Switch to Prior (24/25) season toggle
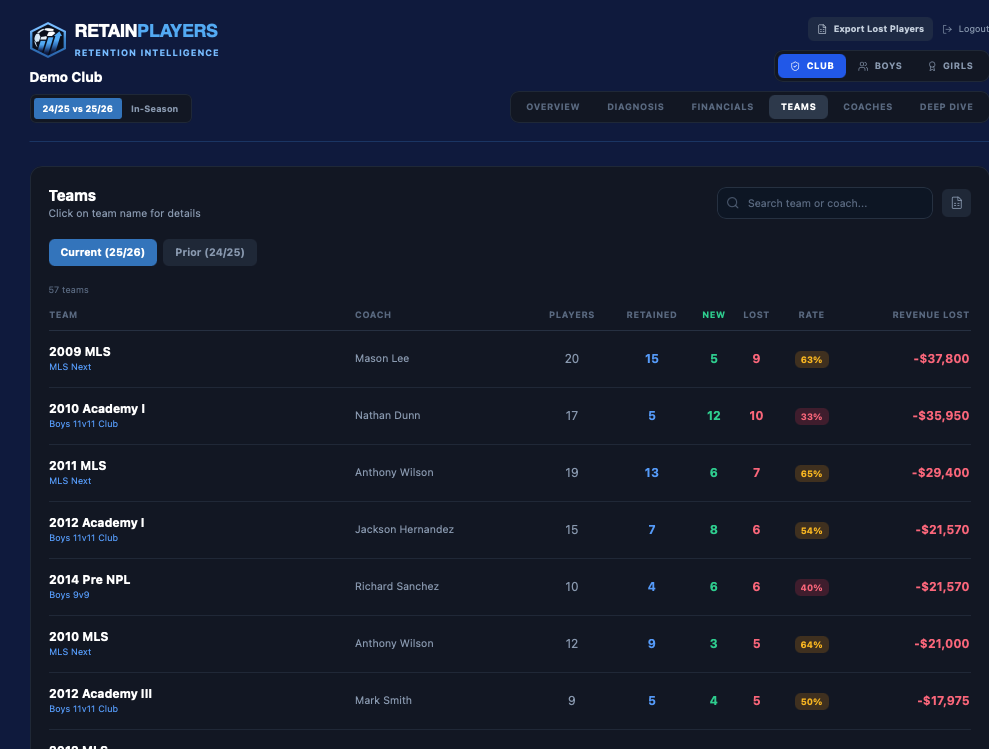Screen dimensions: 989x749 [209, 252]
